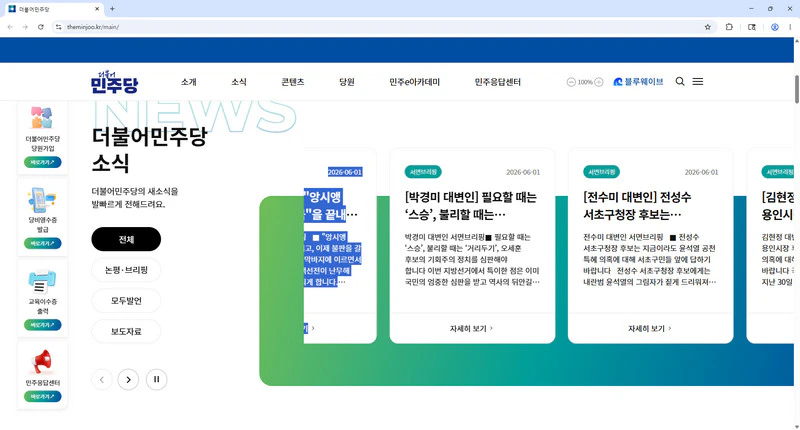Go to previous news slide
This screenshot has width=800, height=430.
pyautogui.click(x=102, y=380)
